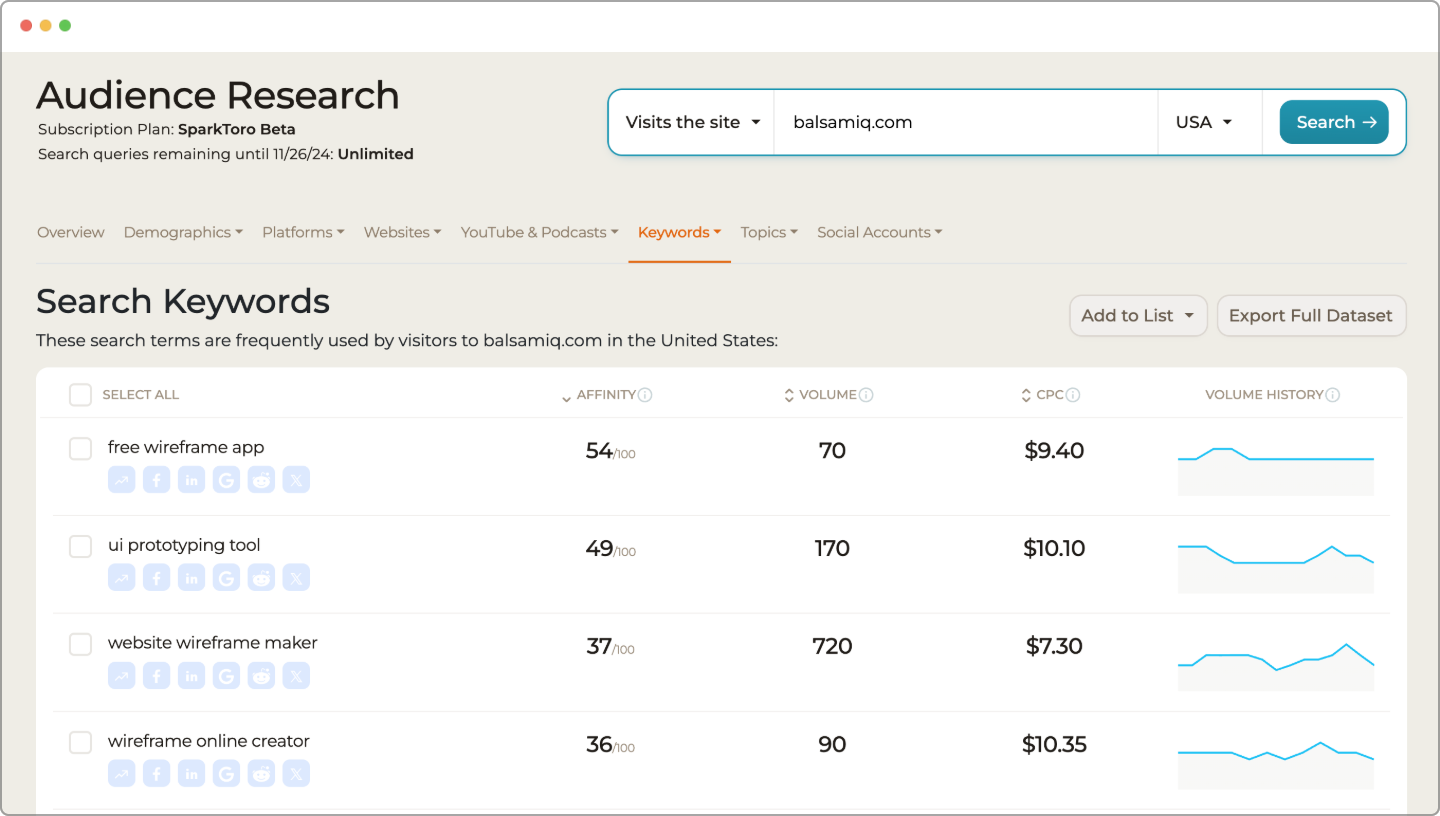Check the website wireframe maker checkbox
The height and width of the screenshot is (816, 1440).
pyautogui.click(x=80, y=645)
